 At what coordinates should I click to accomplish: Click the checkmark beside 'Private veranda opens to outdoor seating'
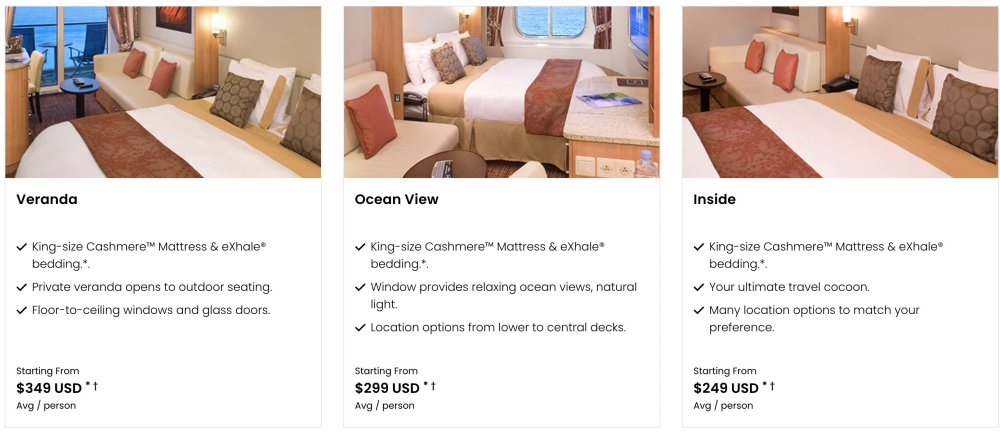[22, 287]
